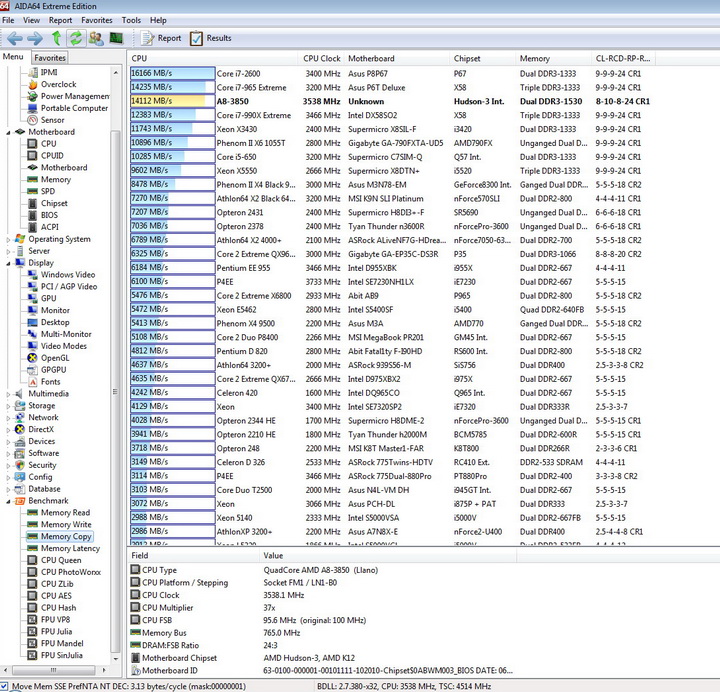
Task: Open the Tools menu
Action: point(131,20)
